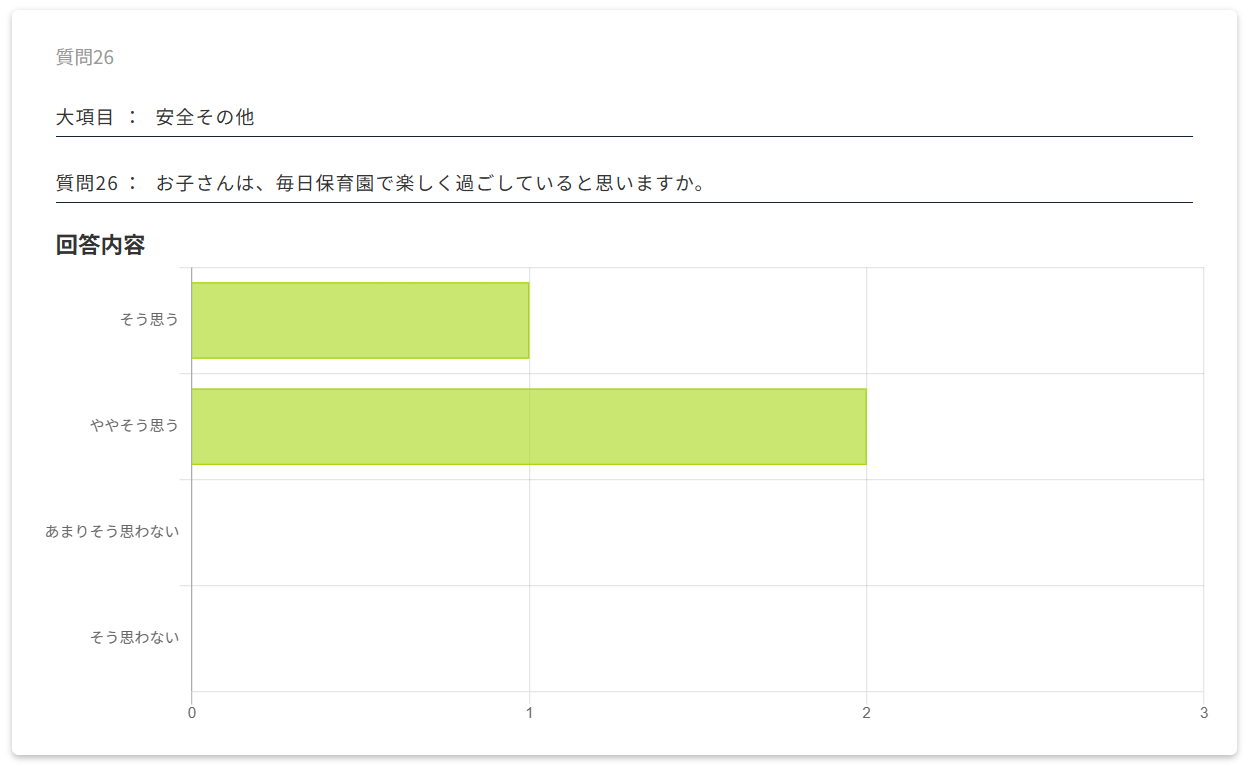The height and width of the screenshot is (766, 1250).
Task: Click the green bar for そう思う
Action: coord(360,320)
